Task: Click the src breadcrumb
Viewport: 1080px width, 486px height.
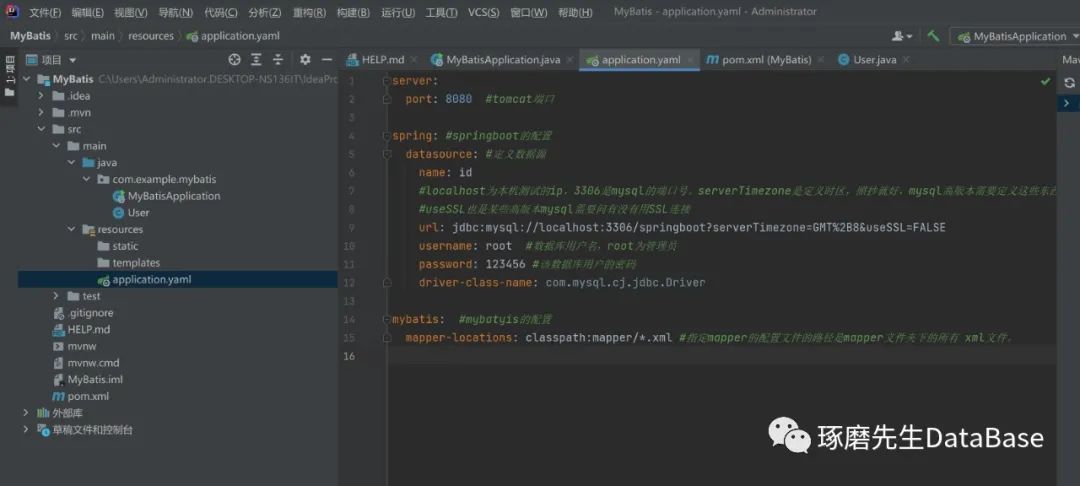Action: (72, 36)
